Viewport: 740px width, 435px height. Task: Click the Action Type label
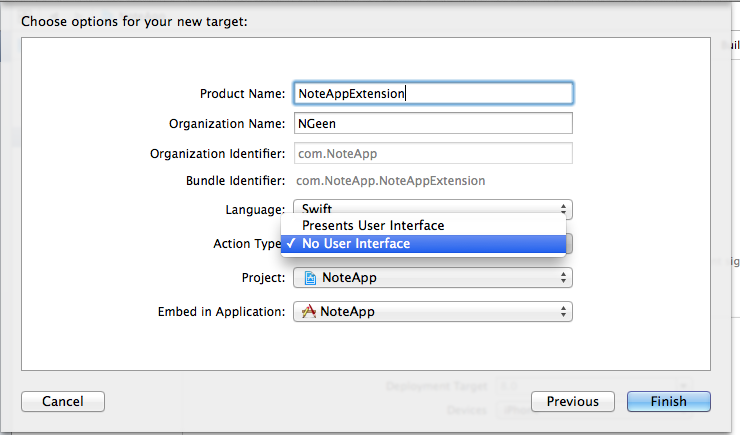247,243
